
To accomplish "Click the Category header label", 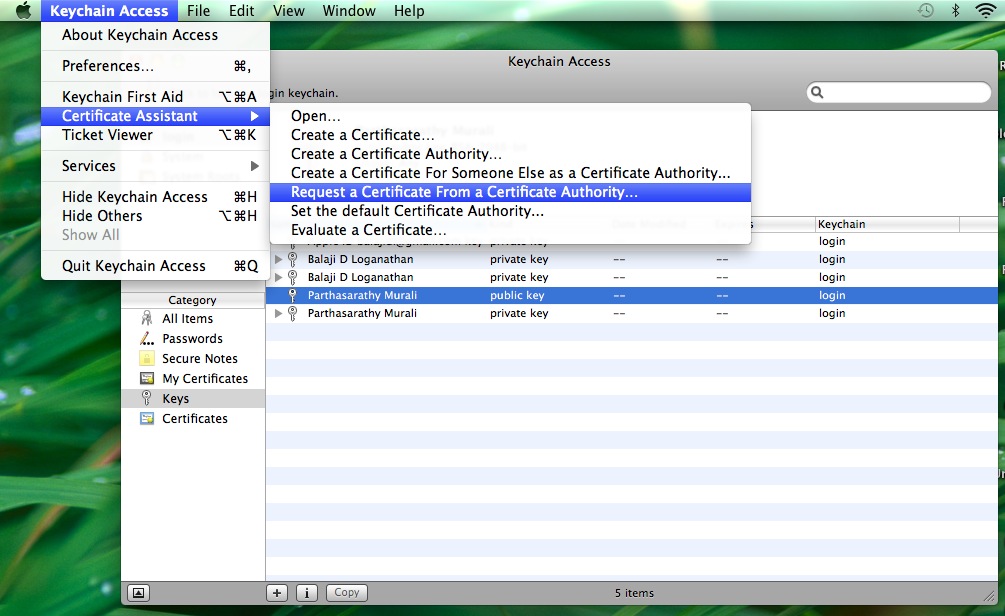I will [x=192, y=300].
